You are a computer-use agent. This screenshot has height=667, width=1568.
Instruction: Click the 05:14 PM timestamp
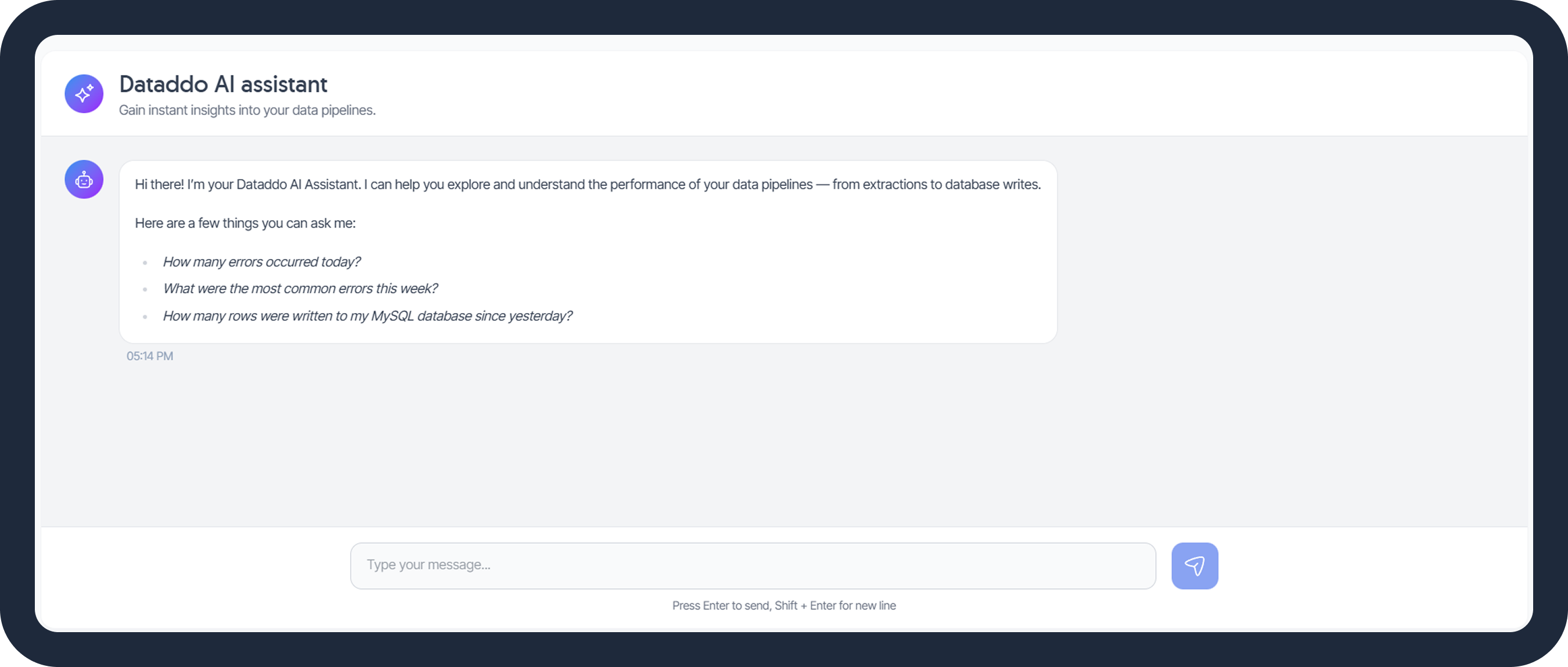pos(150,356)
